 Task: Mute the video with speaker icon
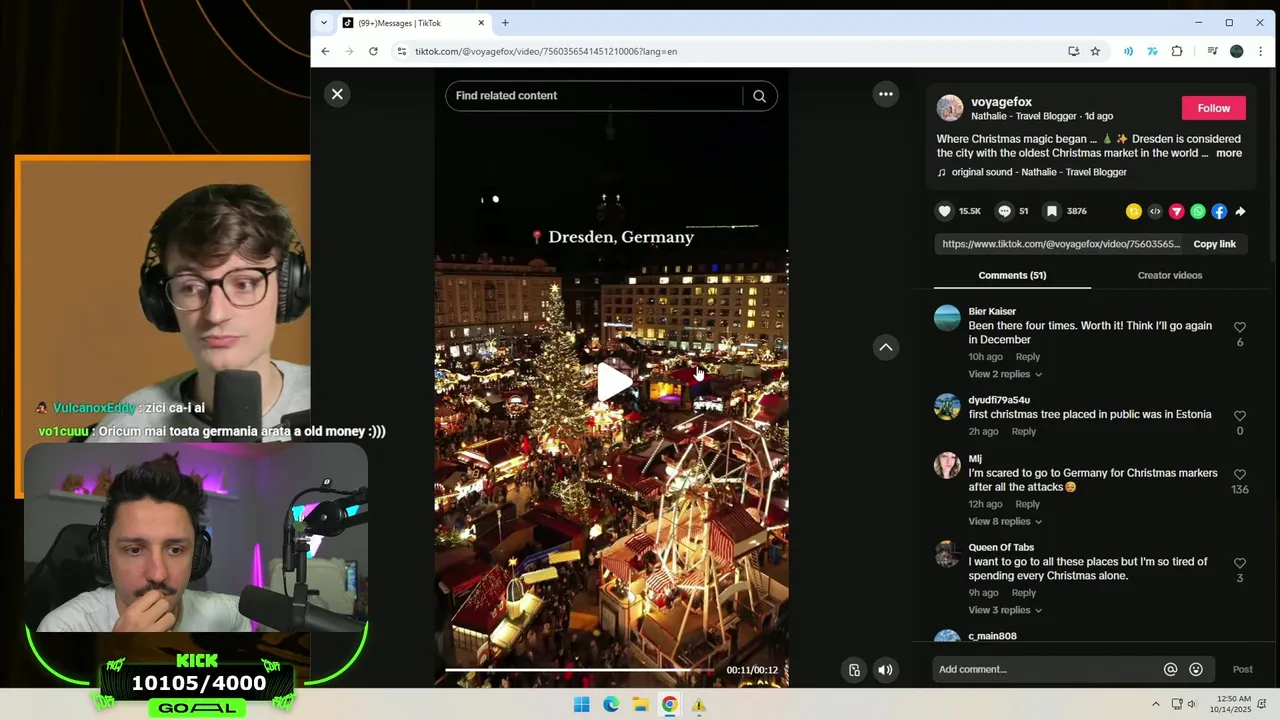pos(885,670)
